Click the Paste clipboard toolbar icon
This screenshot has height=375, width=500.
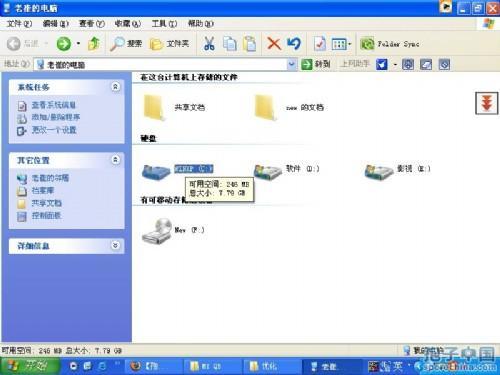click(250, 44)
